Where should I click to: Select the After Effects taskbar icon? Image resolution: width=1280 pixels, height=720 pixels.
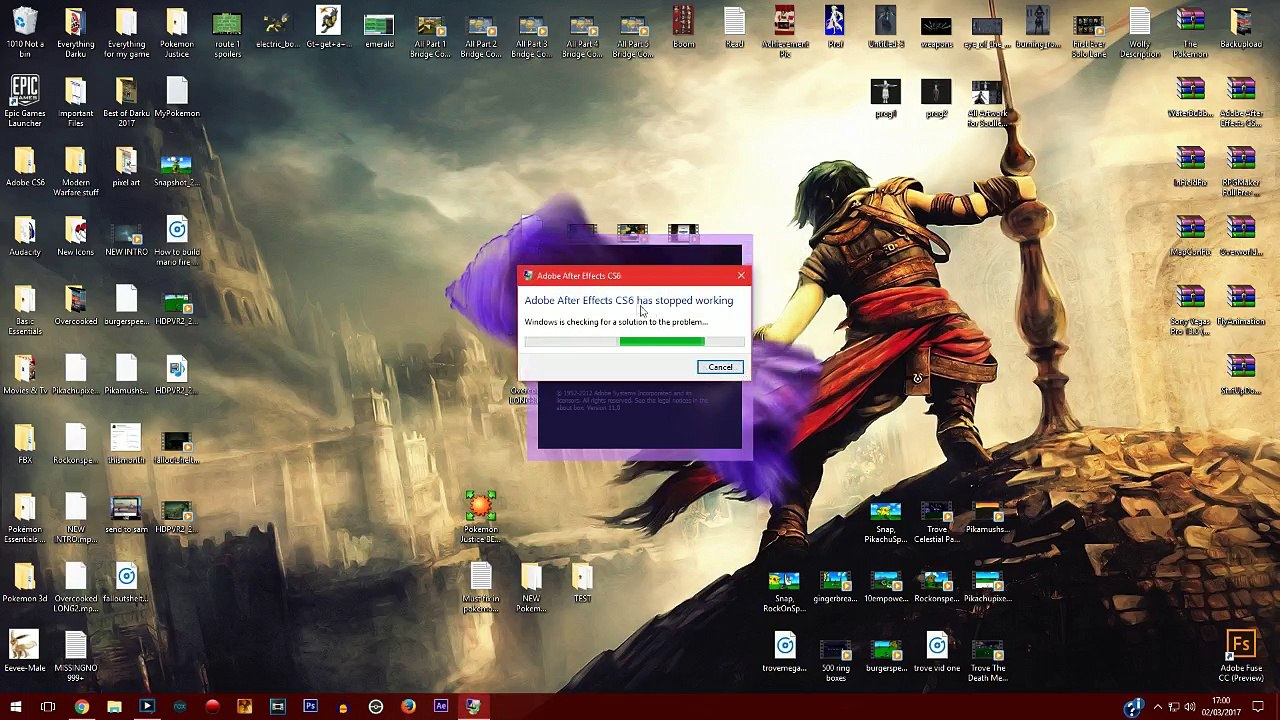pyautogui.click(x=441, y=707)
